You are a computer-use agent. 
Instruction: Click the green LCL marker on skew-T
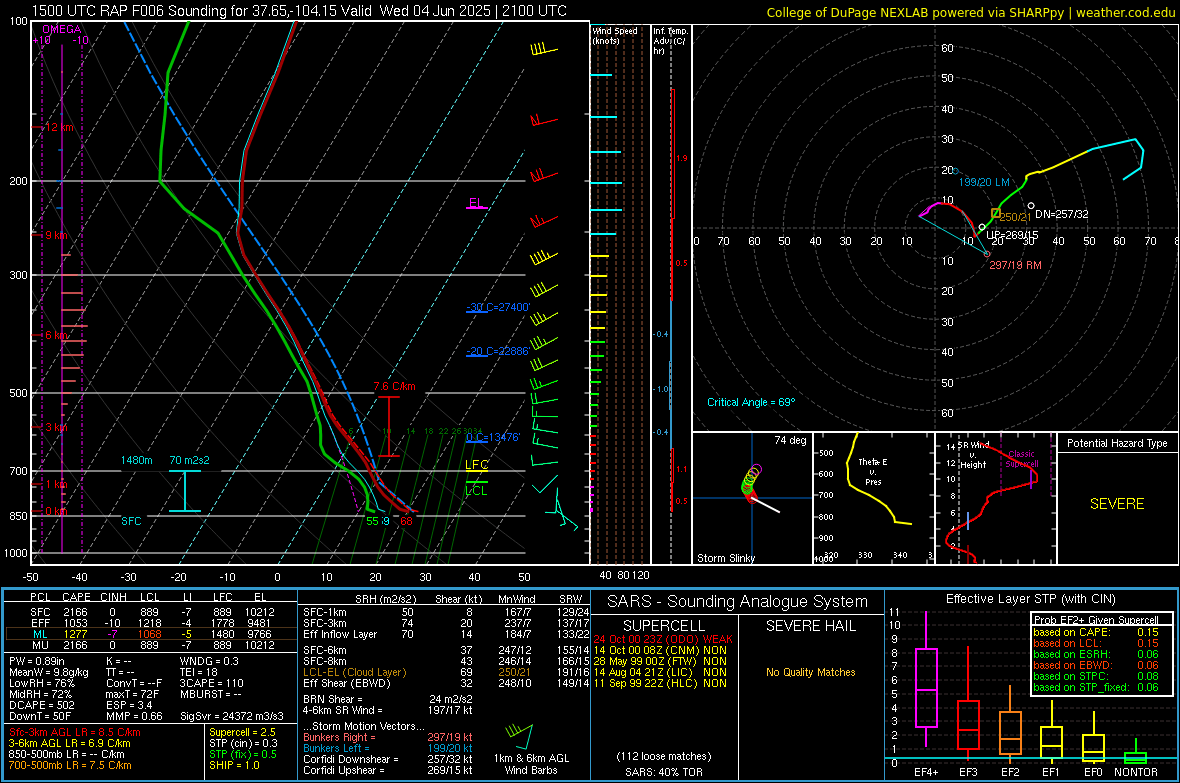tap(476, 489)
